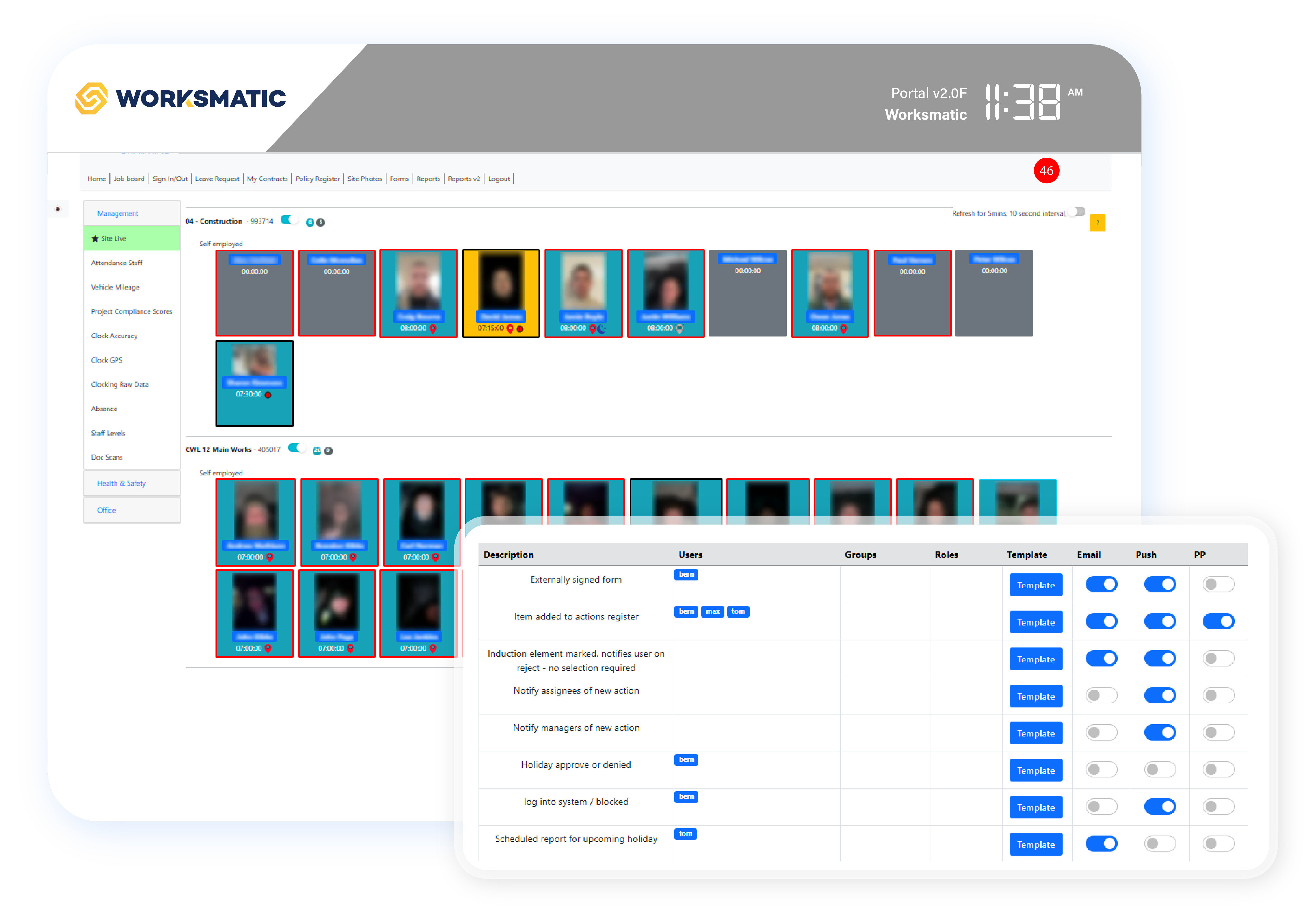Image resolution: width=1315 pixels, height=924 pixels.
Task: Click the grey count badge beside 04 - Construction
Action: pos(321,223)
